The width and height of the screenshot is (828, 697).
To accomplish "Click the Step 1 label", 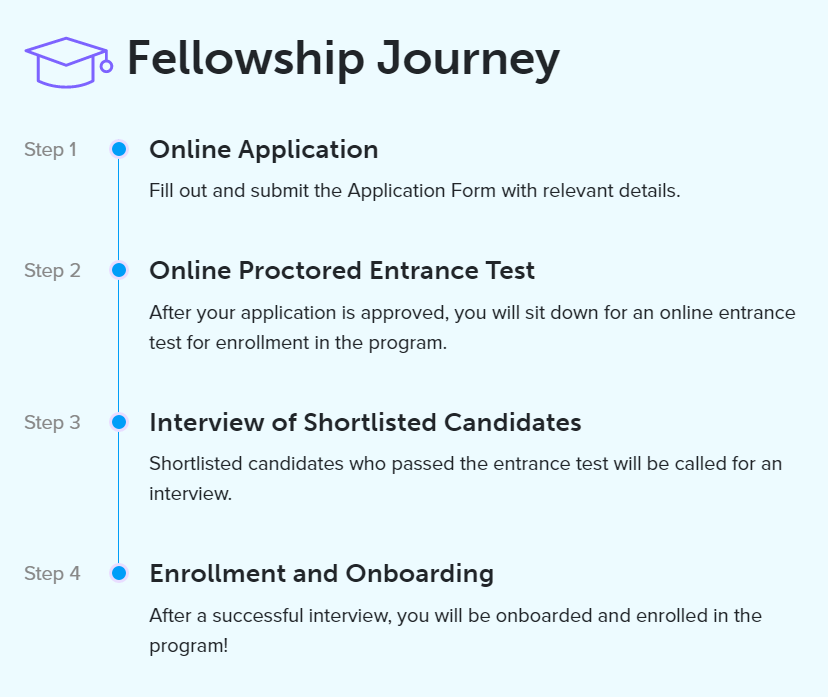I will click(x=51, y=150).
